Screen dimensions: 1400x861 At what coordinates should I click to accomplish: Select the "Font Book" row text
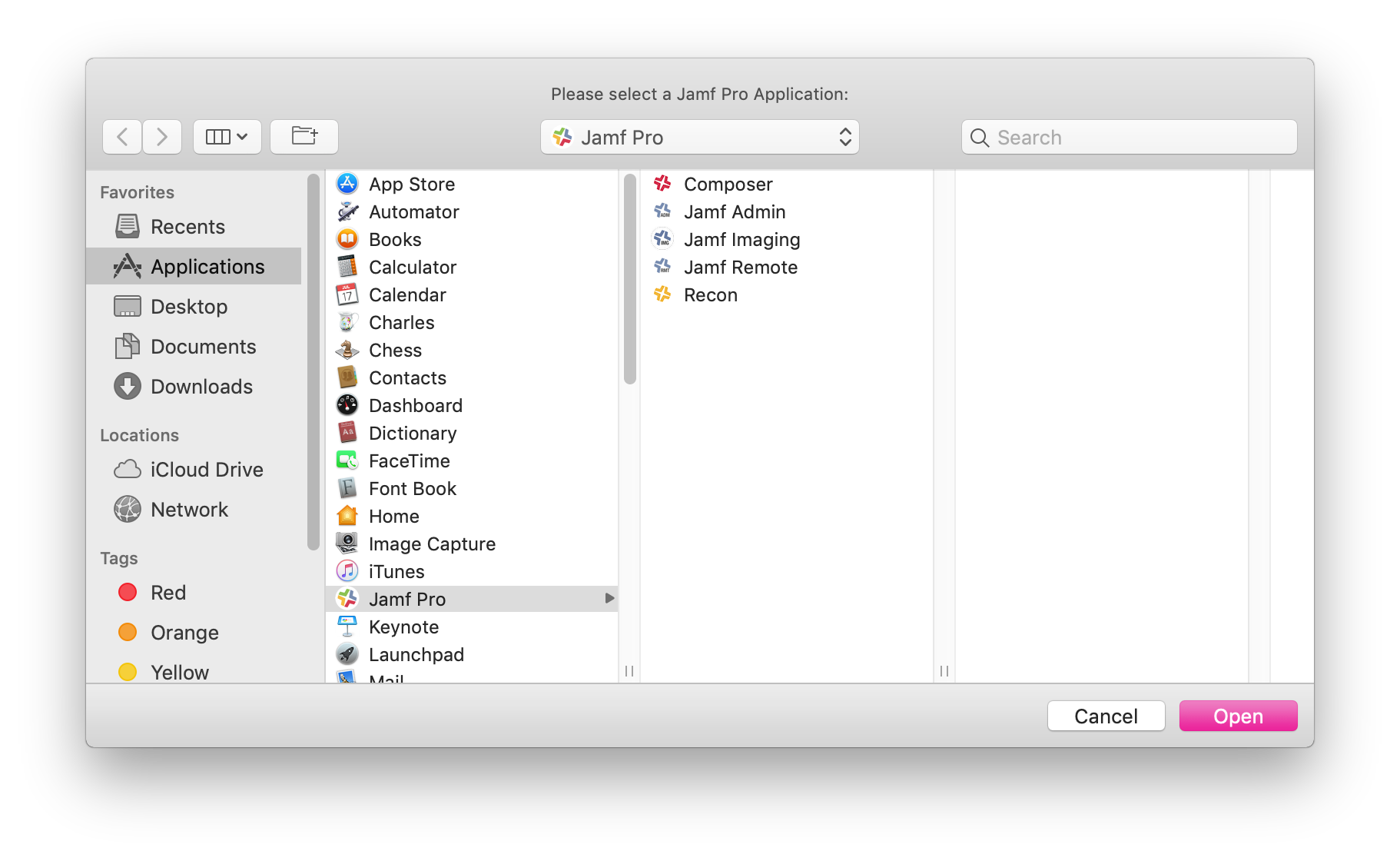pyautogui.click(x=413, y=489)
